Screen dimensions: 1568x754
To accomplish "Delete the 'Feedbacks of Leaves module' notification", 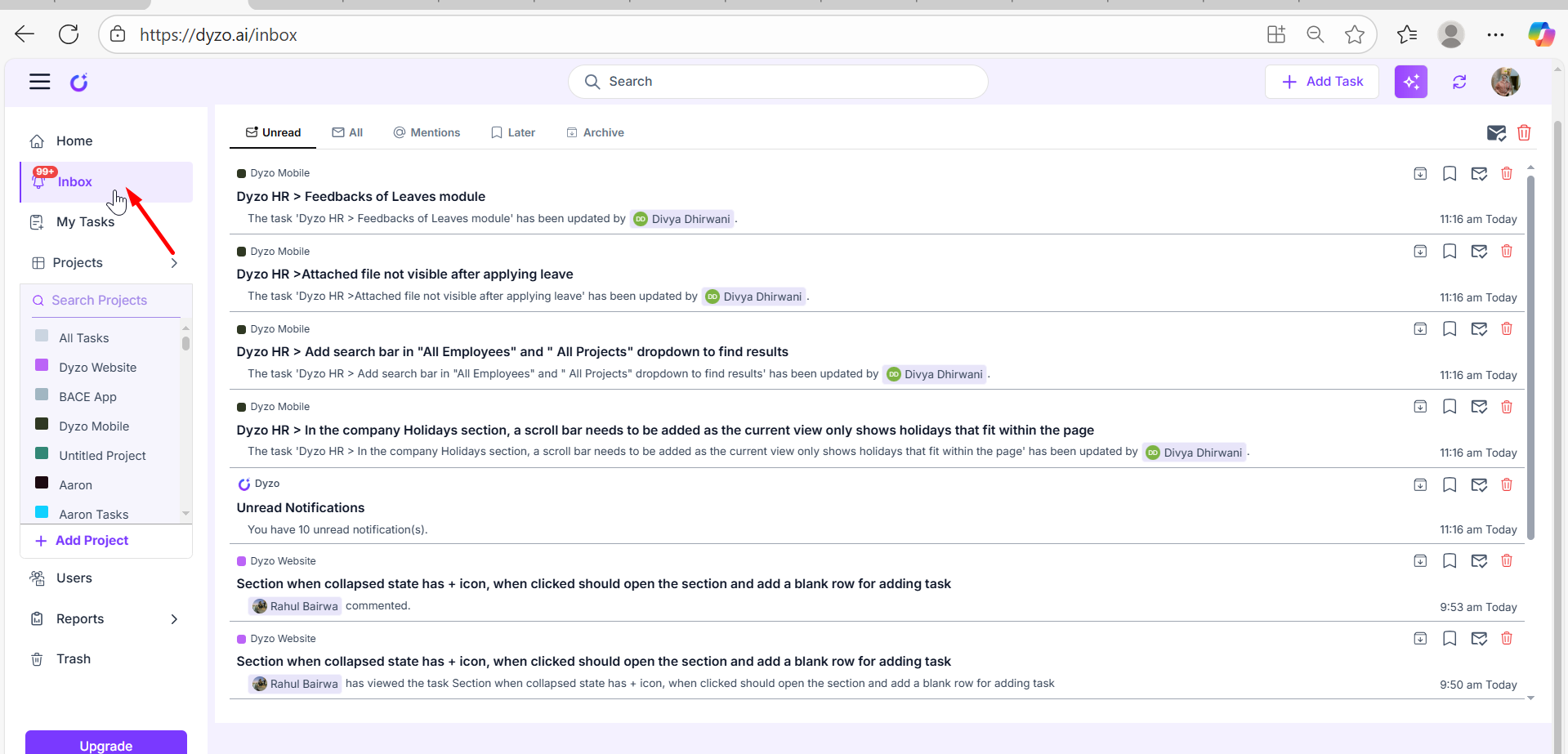I will [1507, 173].
